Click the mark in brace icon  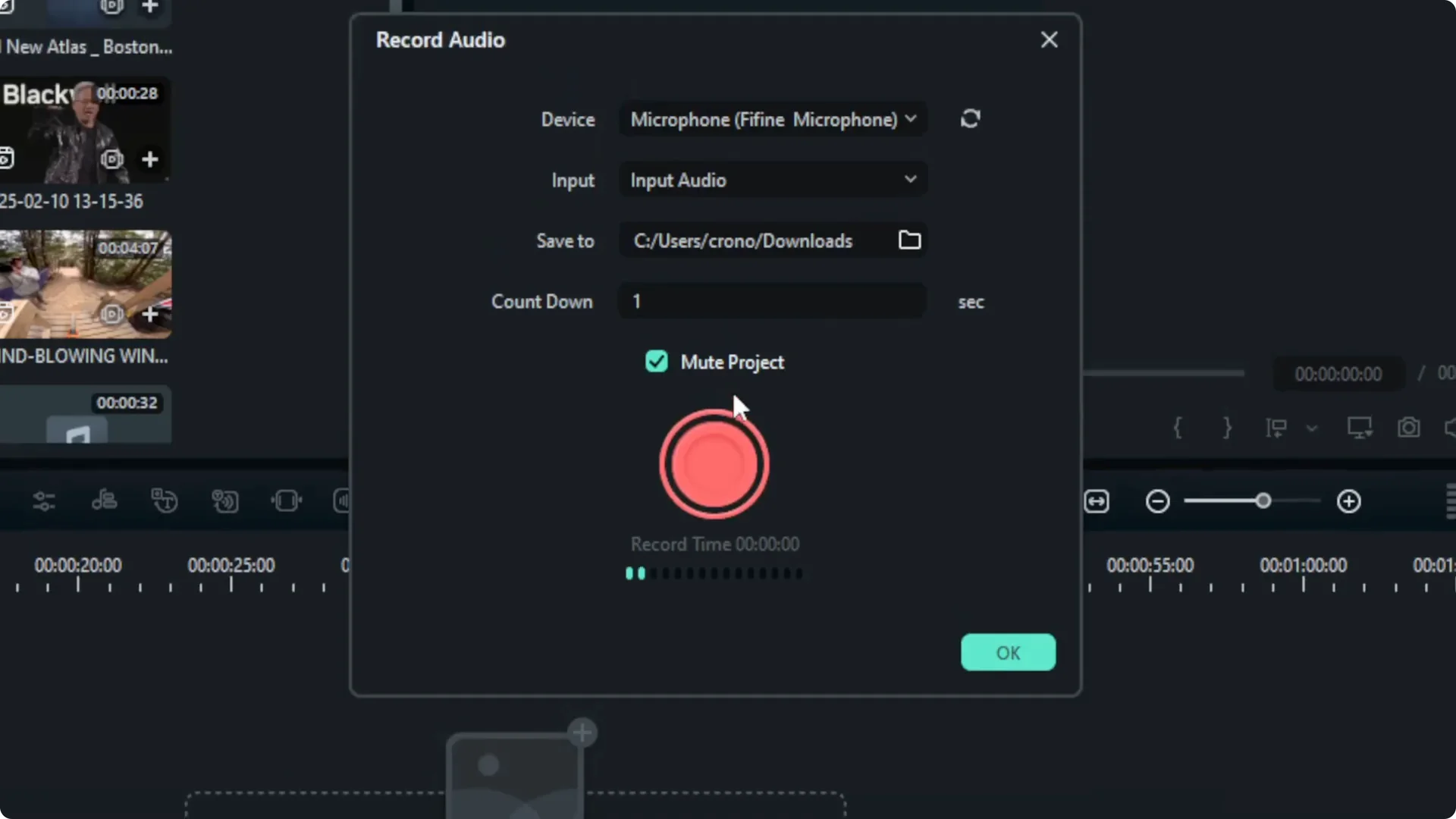pyautogui.click(x=1178, y=428)
